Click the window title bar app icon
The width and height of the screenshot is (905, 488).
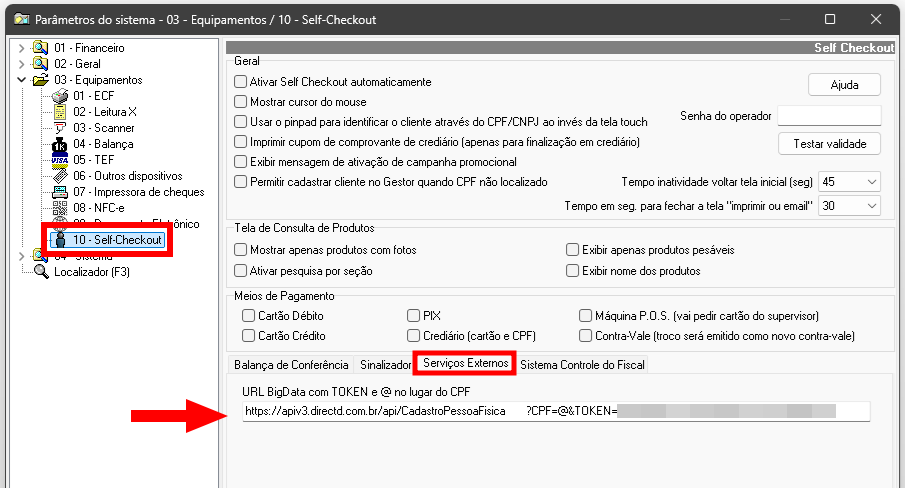(22, 20)
